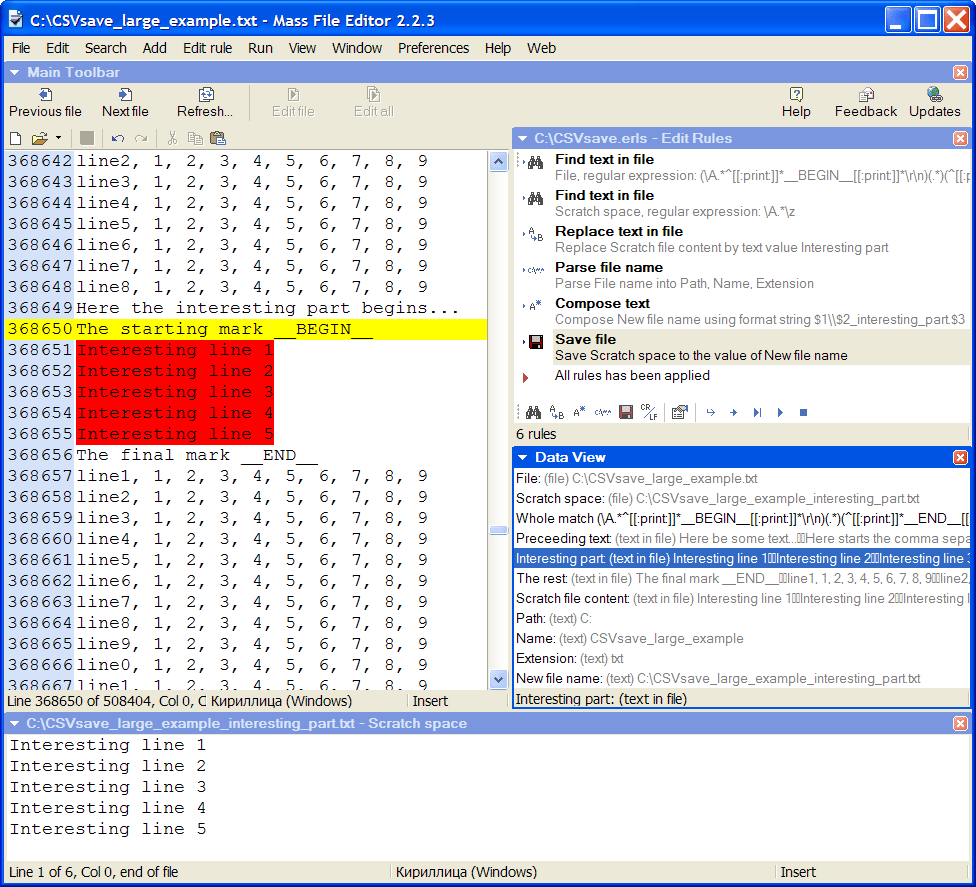The width and height of the screenshot is (976, 887).
Task: Click the CR/LF line ending rule icon
Action: tap(649, 412)
